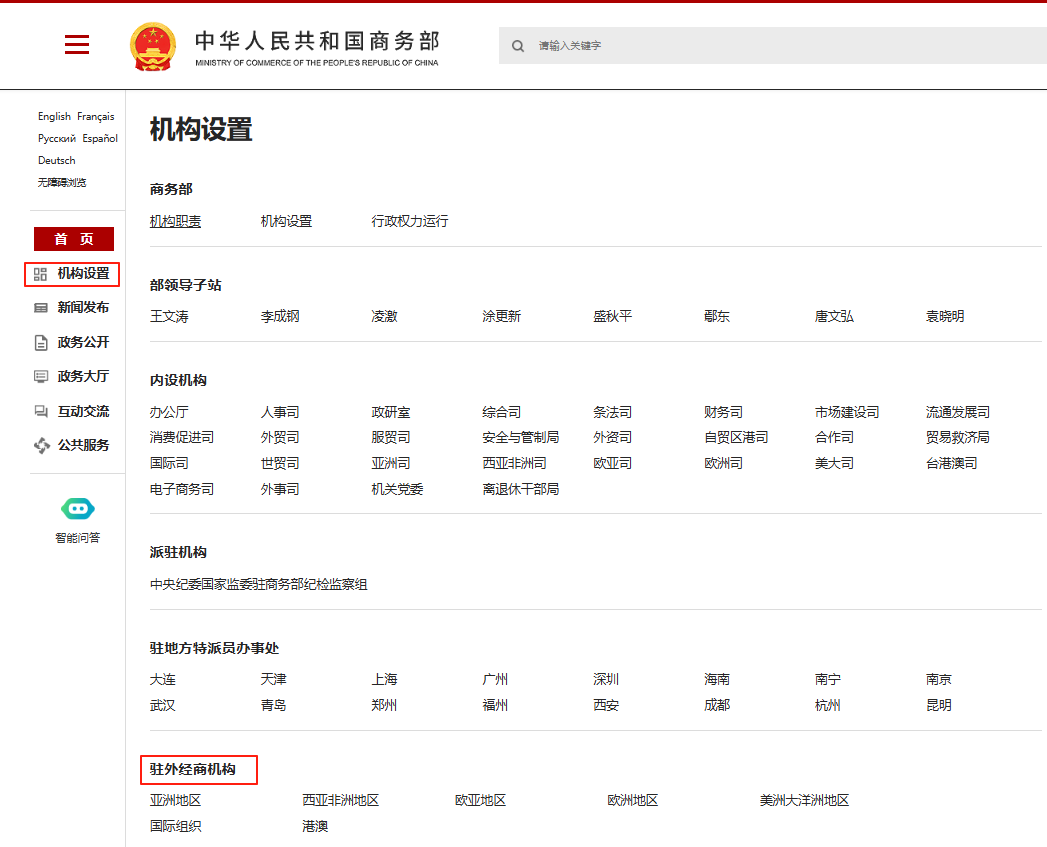Viewport: 1047px width, 847px height.
Task: Open 无障碍浏览 accessibility mode
Action: 62,182
